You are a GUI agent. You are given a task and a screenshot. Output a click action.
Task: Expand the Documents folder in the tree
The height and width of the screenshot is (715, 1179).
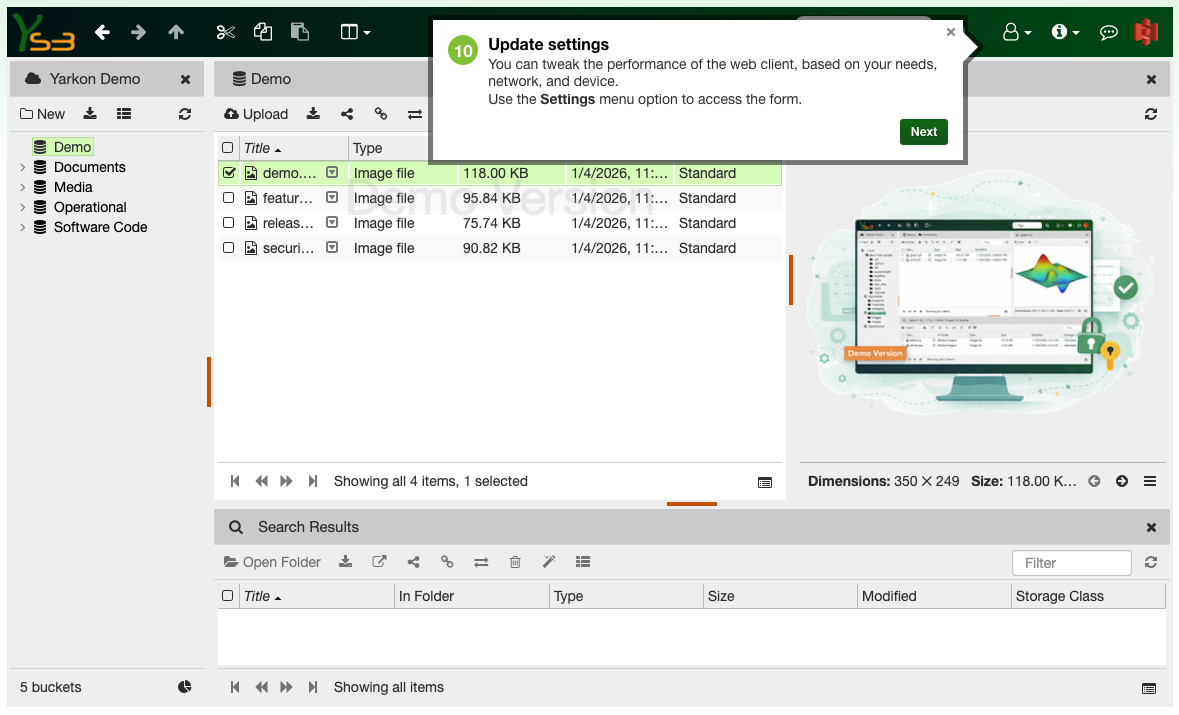(x=22, y=167)
